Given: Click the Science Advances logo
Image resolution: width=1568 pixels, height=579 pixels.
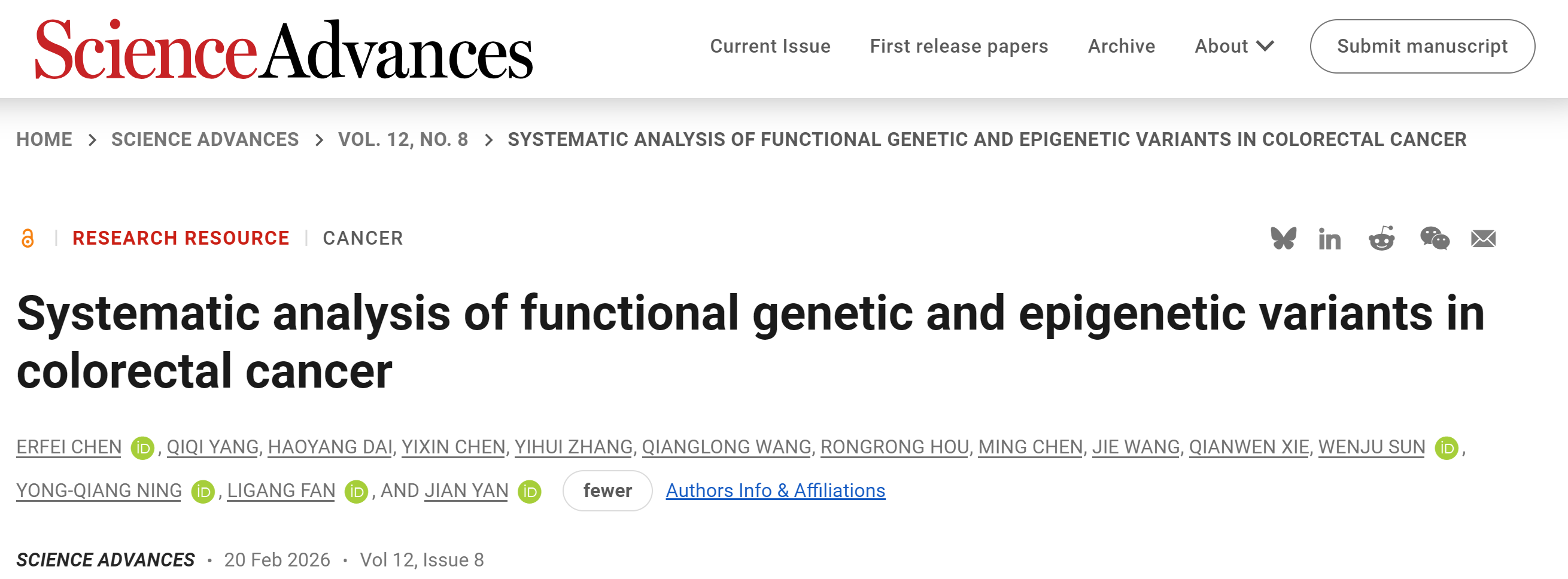Looking at the screenshot, I should click(x=284, y=48).
